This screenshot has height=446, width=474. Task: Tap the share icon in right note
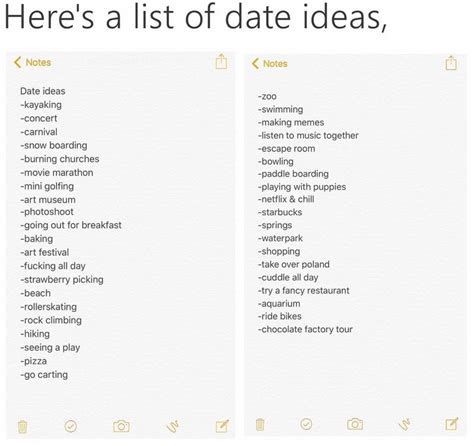(451, 63)
